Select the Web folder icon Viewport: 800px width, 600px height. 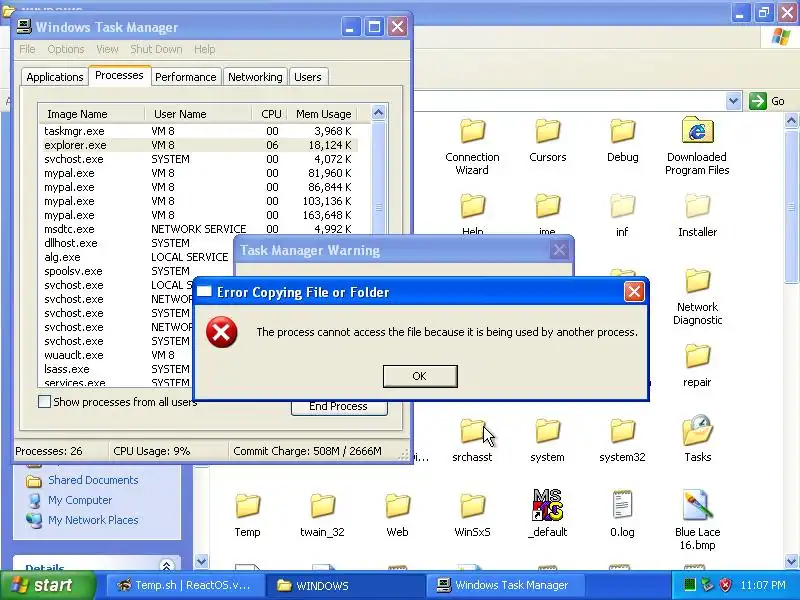tap(397, 506)
